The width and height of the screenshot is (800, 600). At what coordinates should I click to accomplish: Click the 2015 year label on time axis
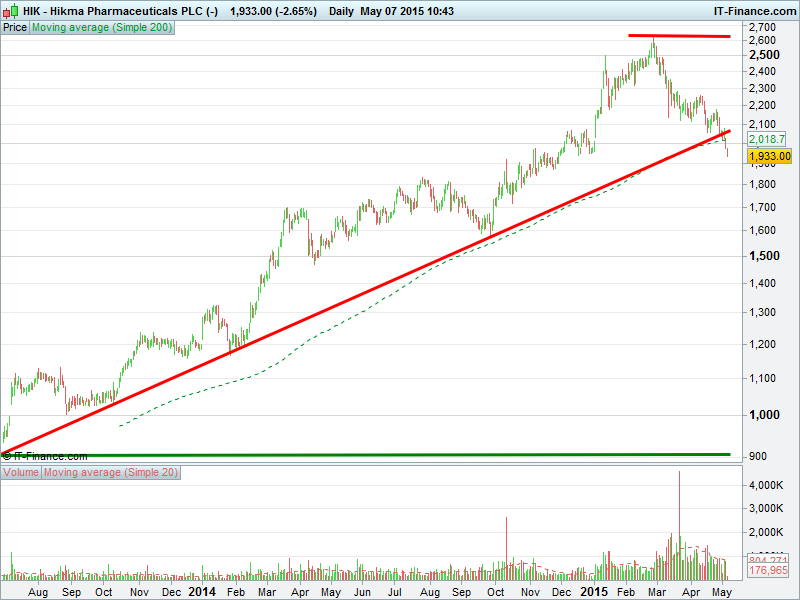click(x=594, y=592)
